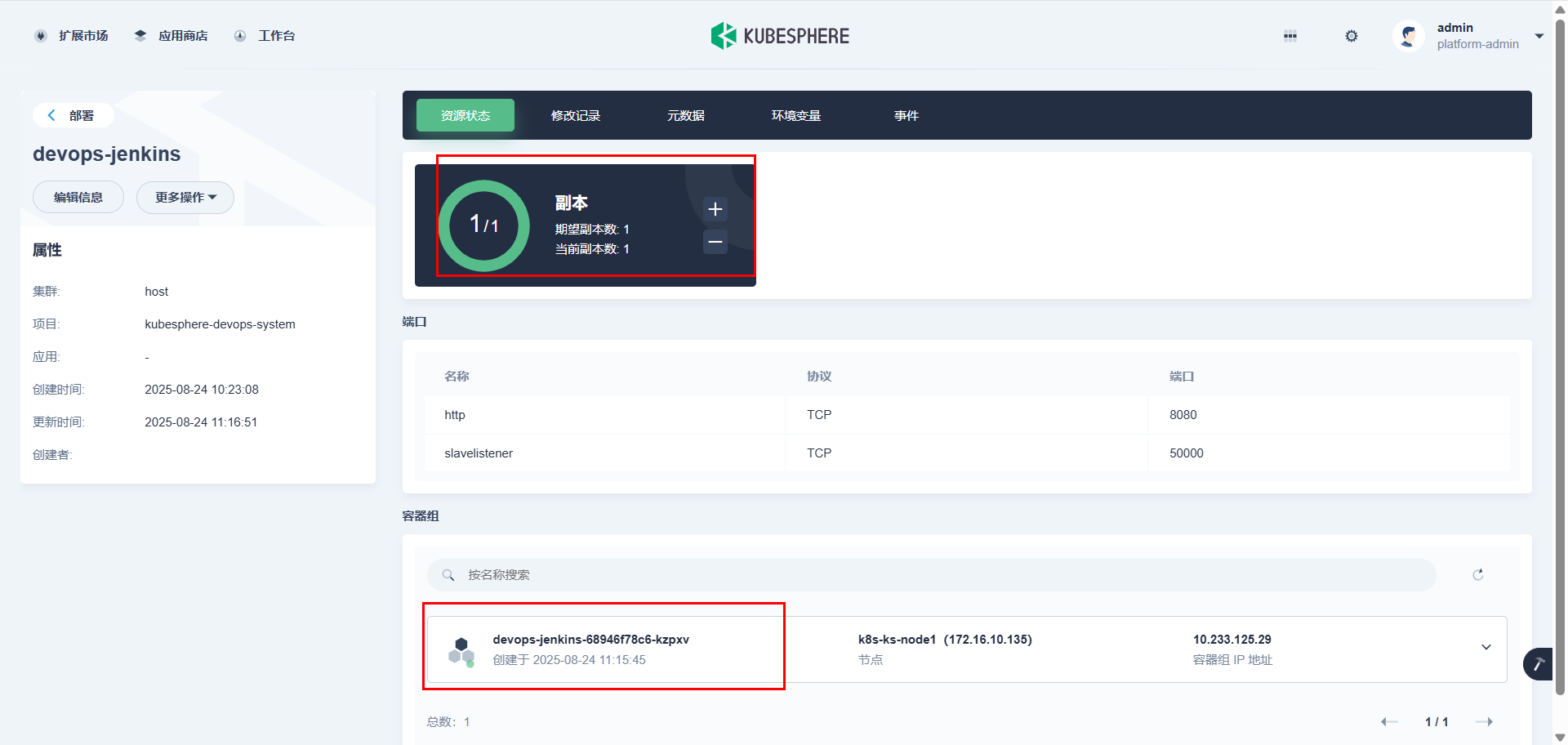Switch to the 修改记录 tab
The height and width of the screenshot is (745, 1568).
(x=576, y=115)
